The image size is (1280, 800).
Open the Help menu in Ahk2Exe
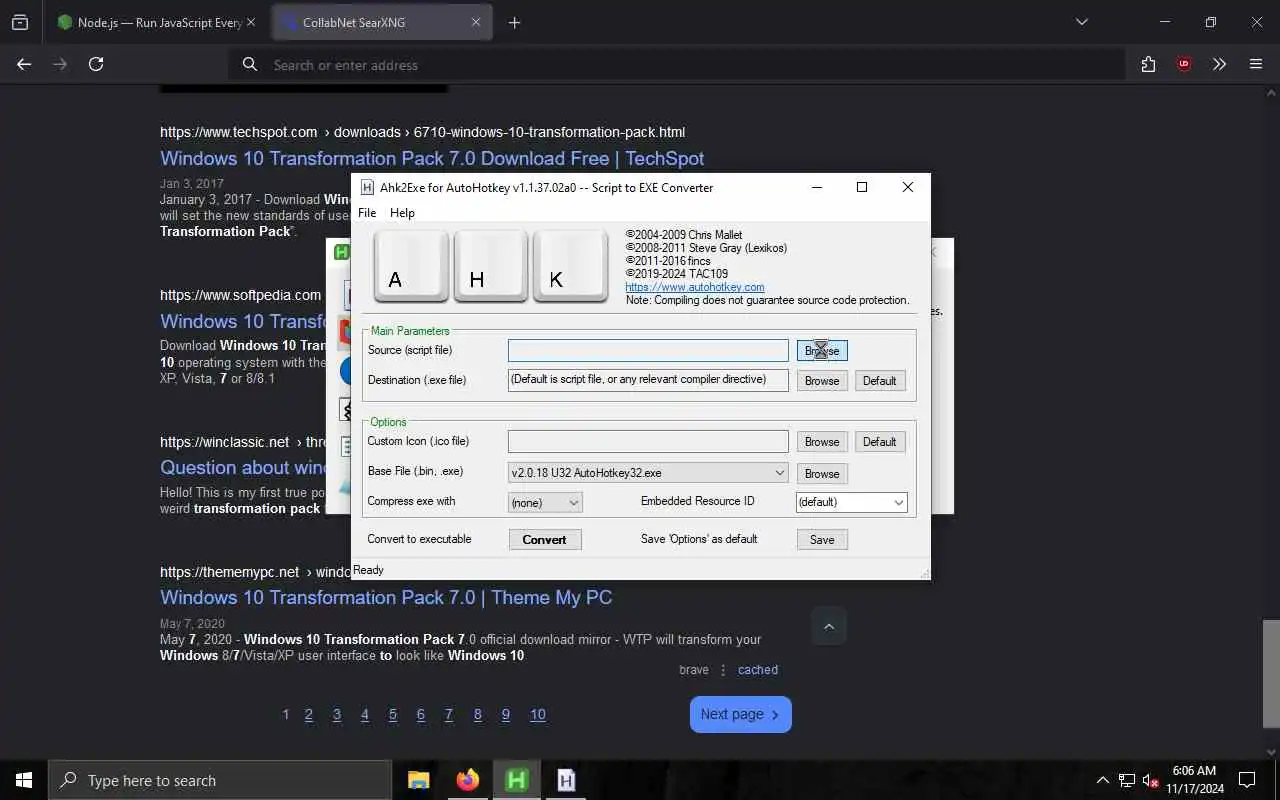402,213
